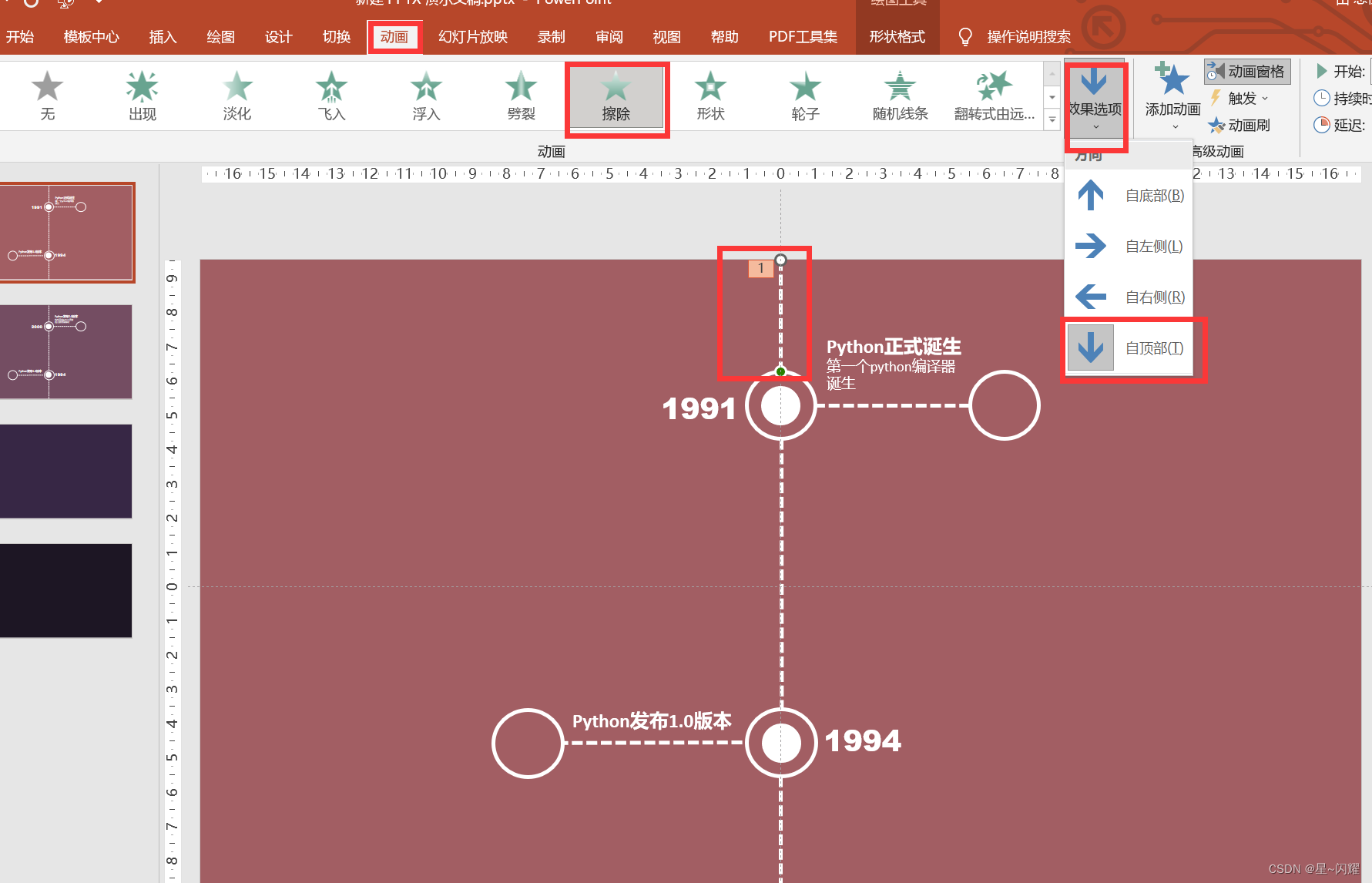Open the 效果选项 (Effect Options) dropdown

[1095, 99]
